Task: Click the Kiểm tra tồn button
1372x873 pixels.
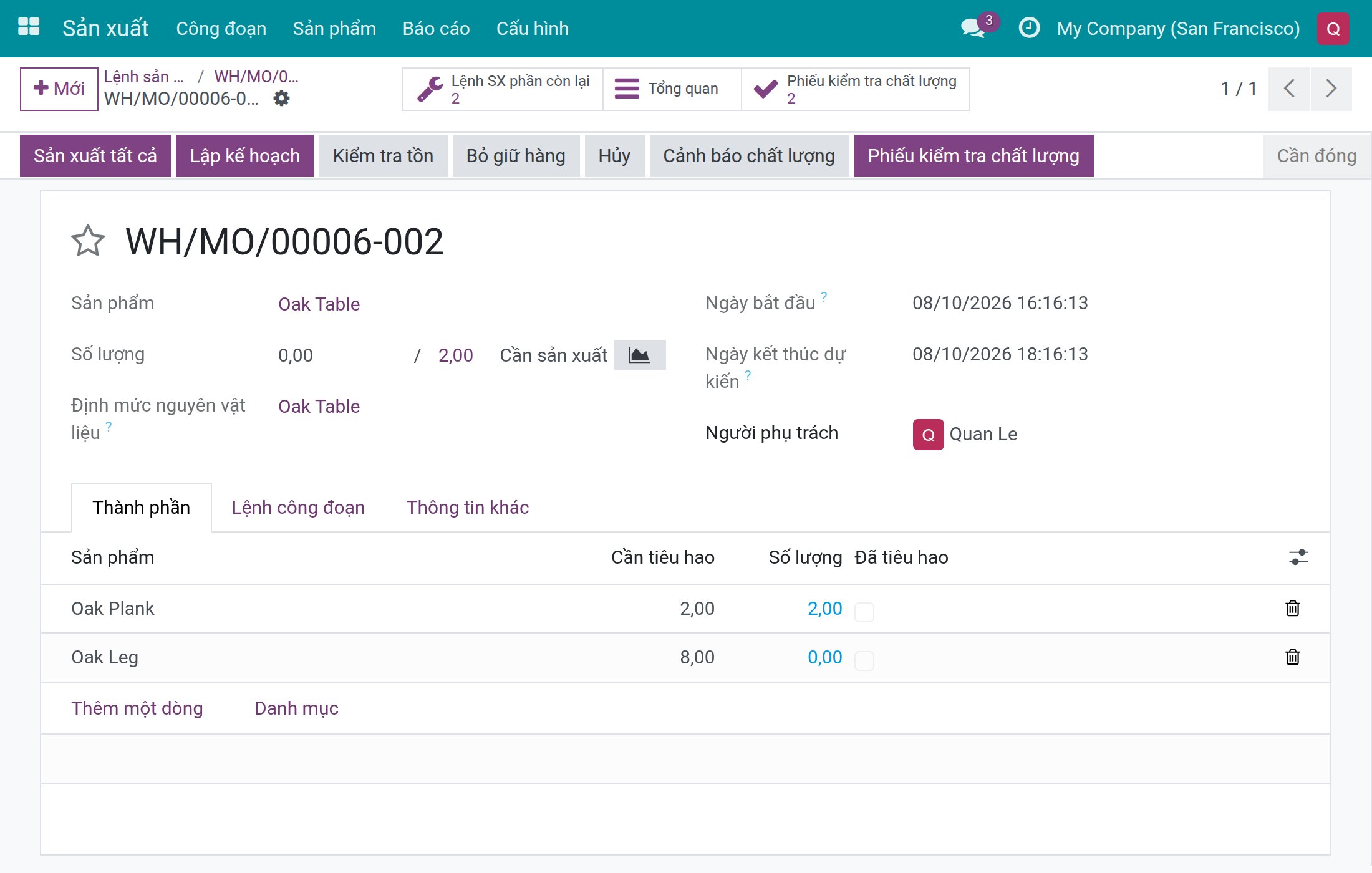Action: (x=383, y=156)
